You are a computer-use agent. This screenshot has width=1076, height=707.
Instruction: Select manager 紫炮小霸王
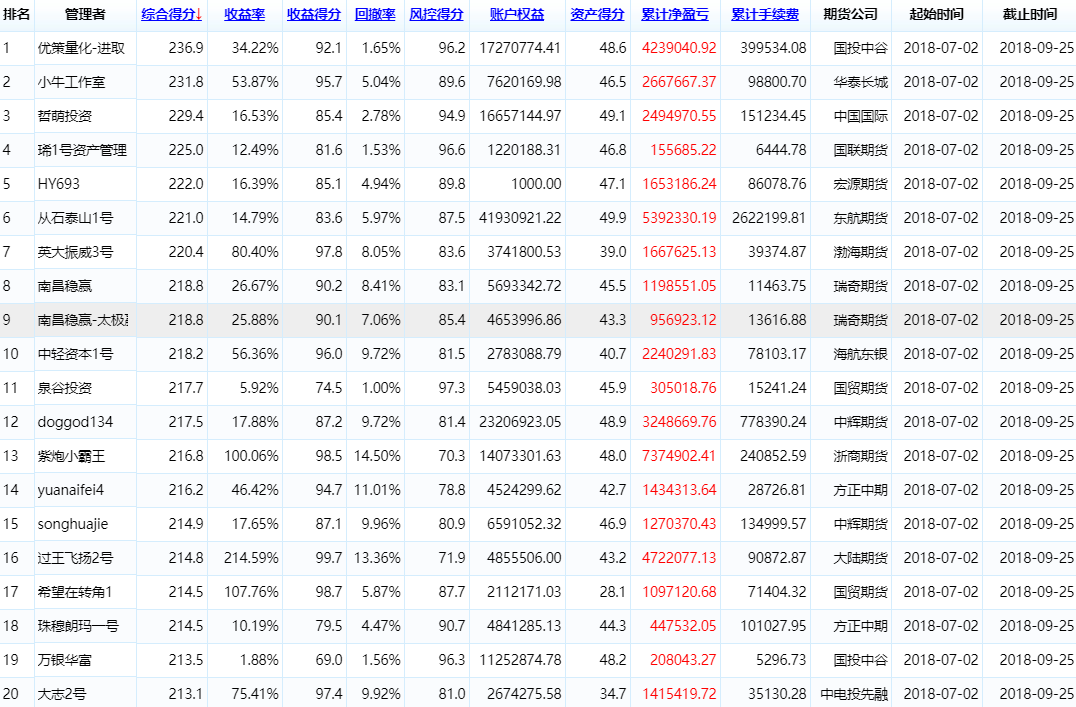(x=71, y=456)
